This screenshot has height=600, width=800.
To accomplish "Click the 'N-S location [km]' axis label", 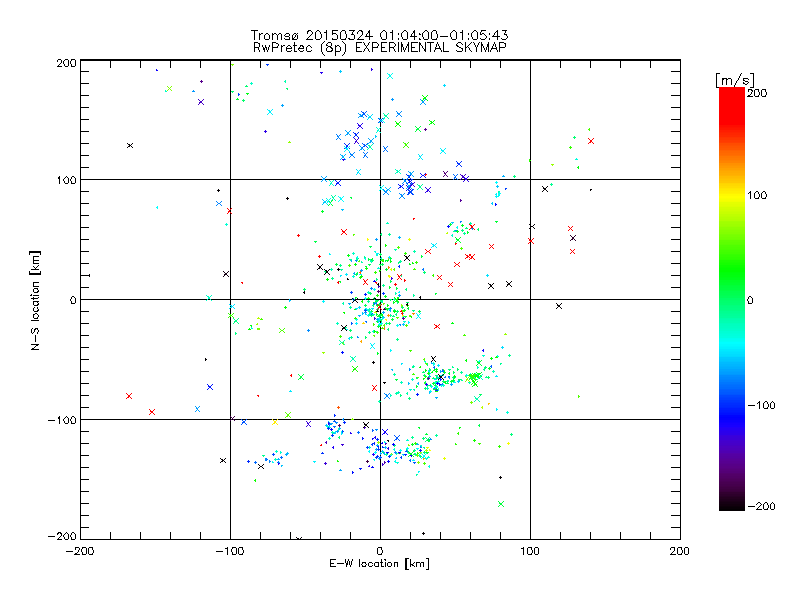I will tap(35, 301).
